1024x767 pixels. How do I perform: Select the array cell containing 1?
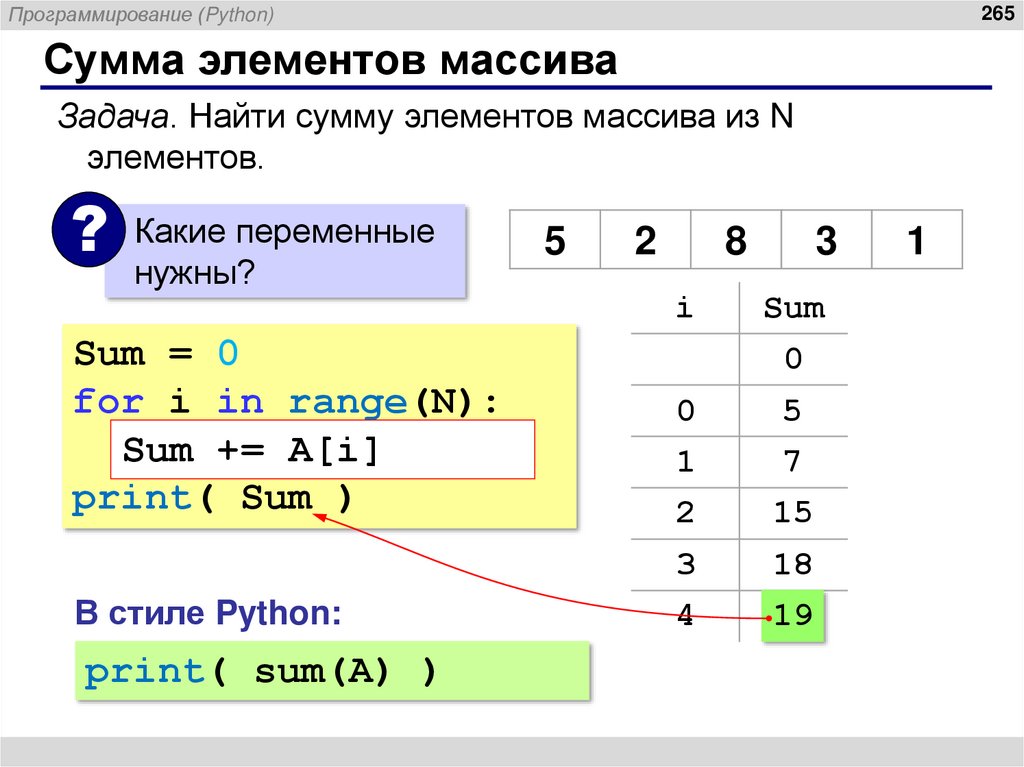point(915,240)
